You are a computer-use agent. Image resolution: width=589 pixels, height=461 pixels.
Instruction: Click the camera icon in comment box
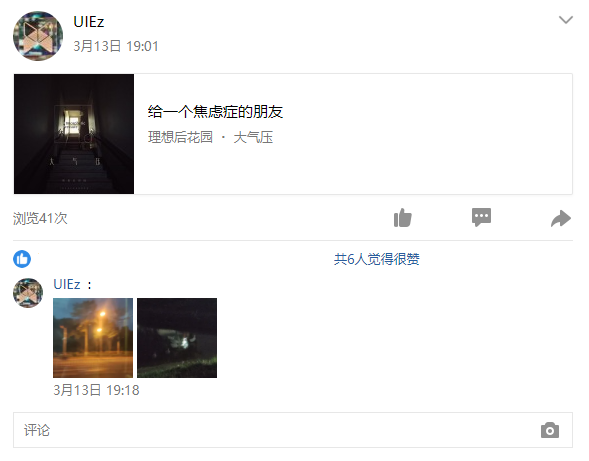tap(550, 430)
